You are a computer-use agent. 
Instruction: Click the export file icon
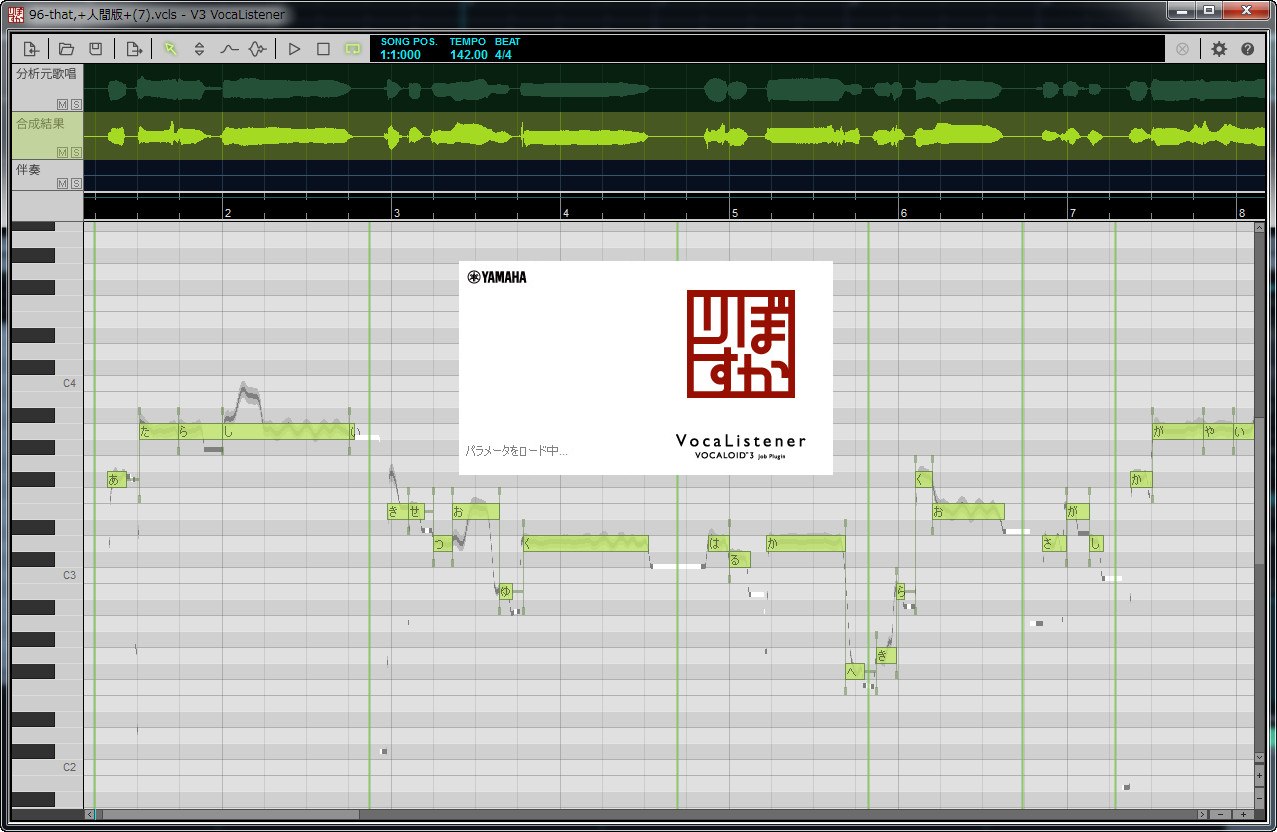click(x=134, y=48)
